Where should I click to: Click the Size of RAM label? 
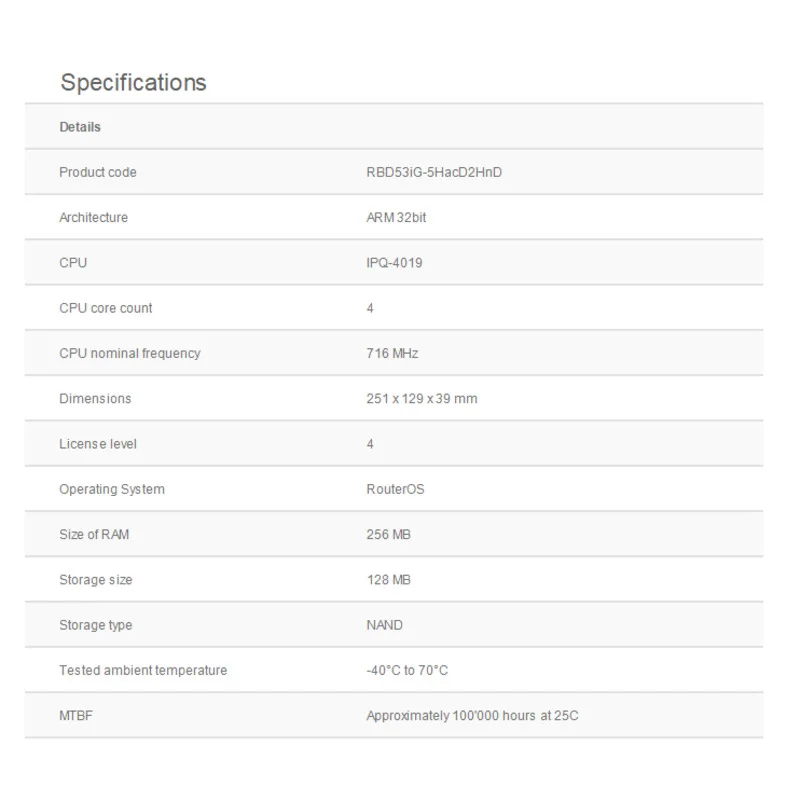[x=94, y=534]
